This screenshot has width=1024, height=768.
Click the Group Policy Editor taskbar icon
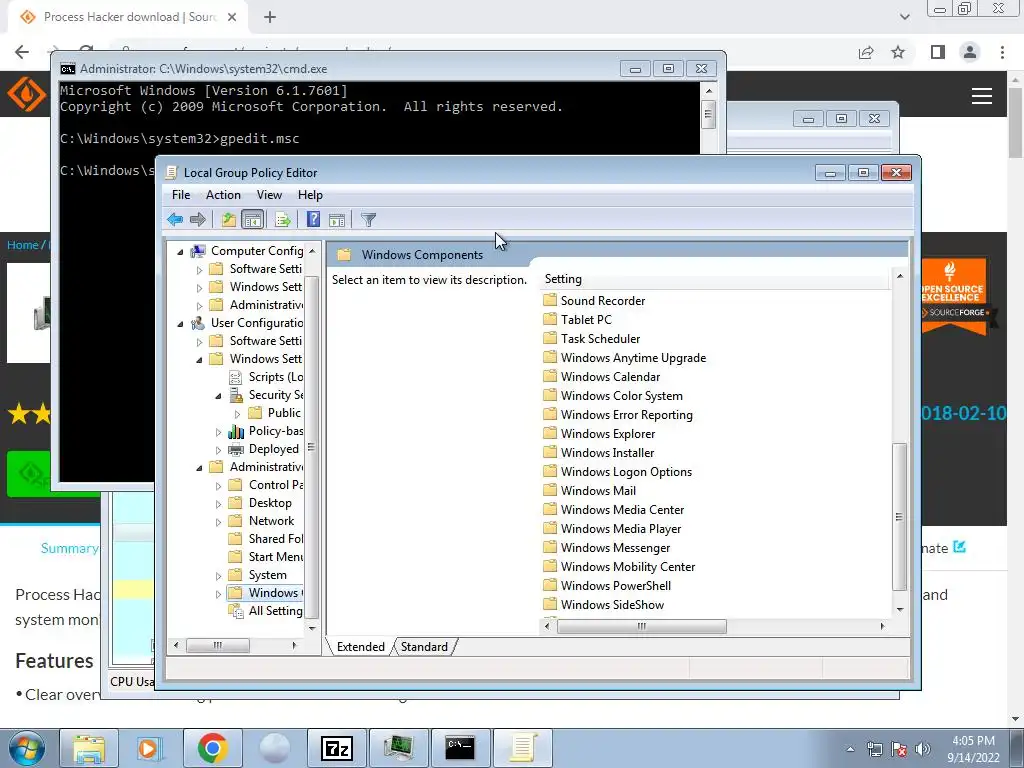[522, 748]
